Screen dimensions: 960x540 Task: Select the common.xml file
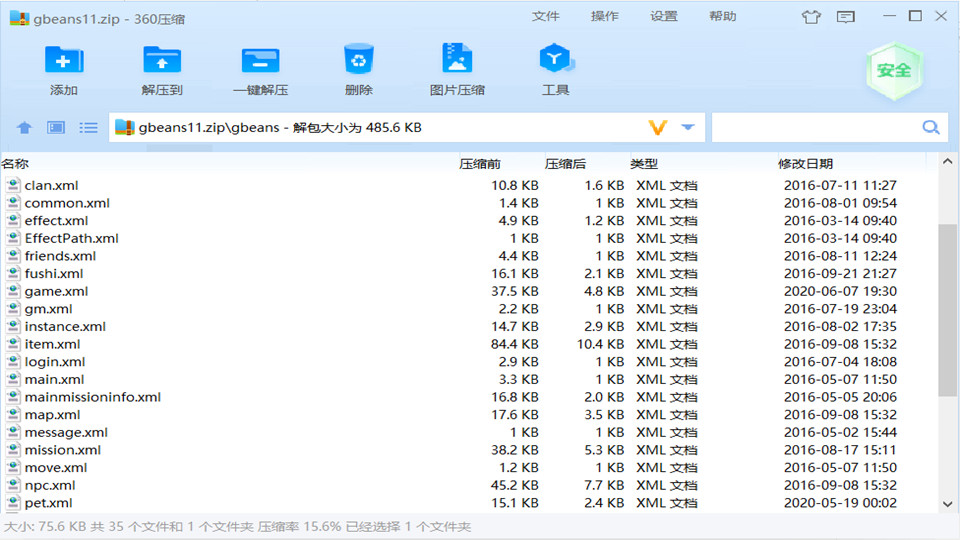click(67, 203)
